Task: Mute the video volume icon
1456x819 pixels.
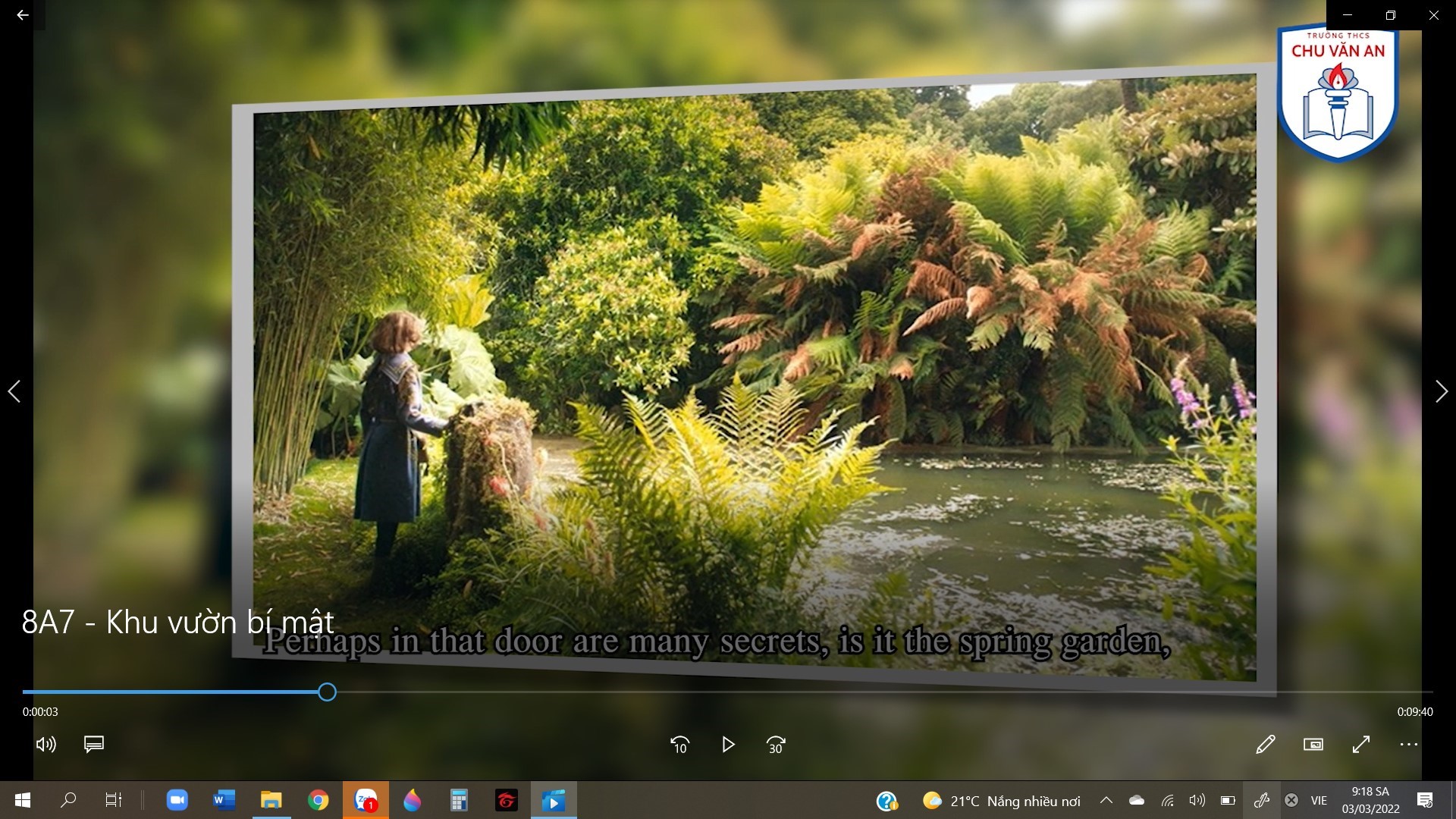Action: 46,745
